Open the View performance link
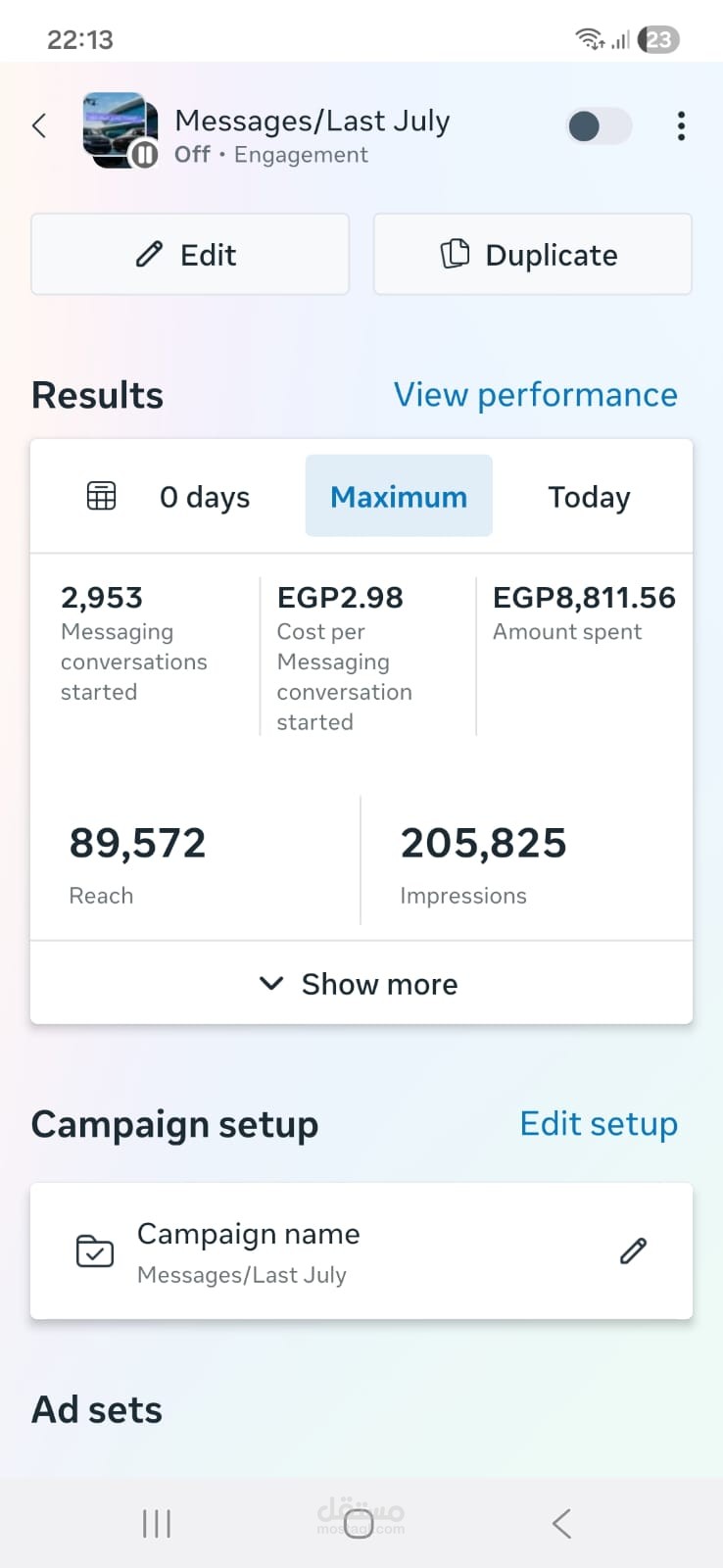The height and width of the screenshot is (1568, 723). click(x=535, y=395)
